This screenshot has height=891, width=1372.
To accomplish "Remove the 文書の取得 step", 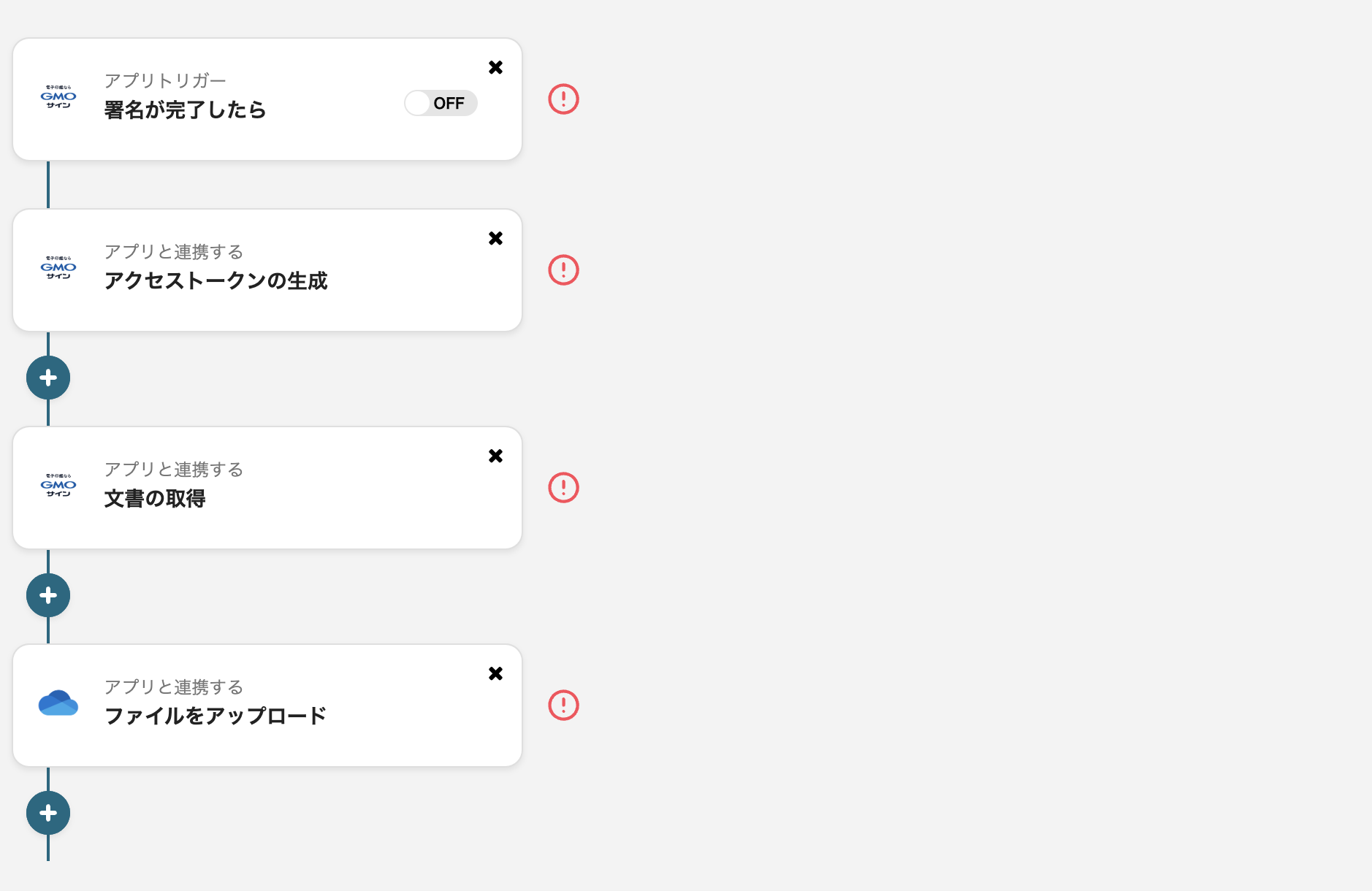I will point(495,455).
